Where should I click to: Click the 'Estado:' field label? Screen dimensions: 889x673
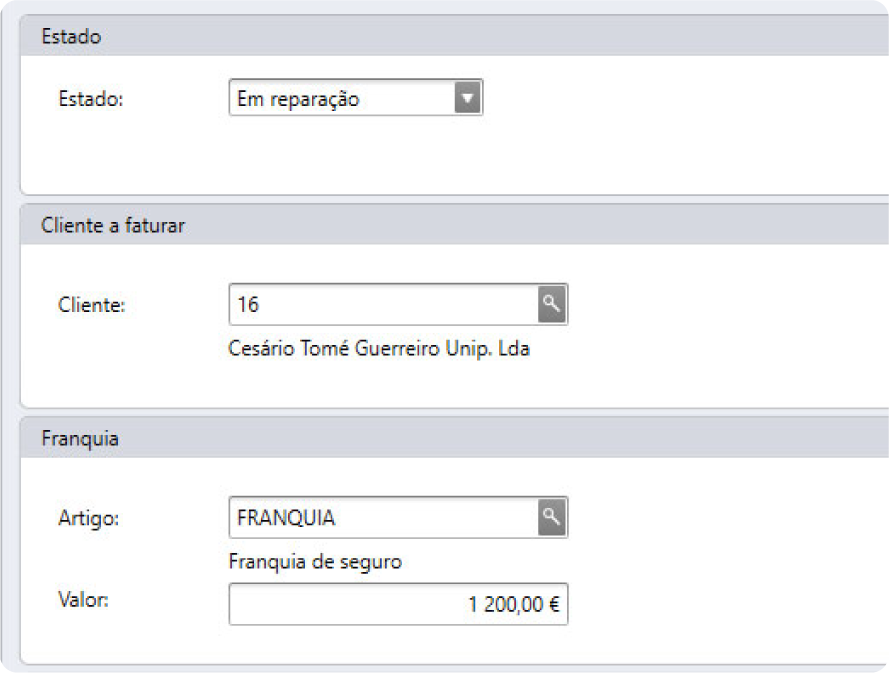pyautogui.click(x=90, y=99)
